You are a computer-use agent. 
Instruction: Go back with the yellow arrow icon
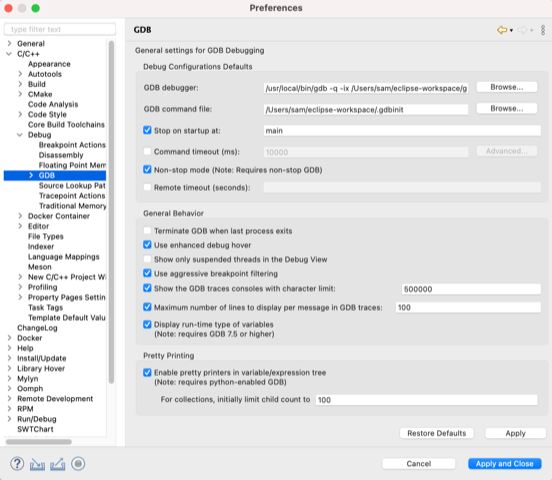pos(502,30)
